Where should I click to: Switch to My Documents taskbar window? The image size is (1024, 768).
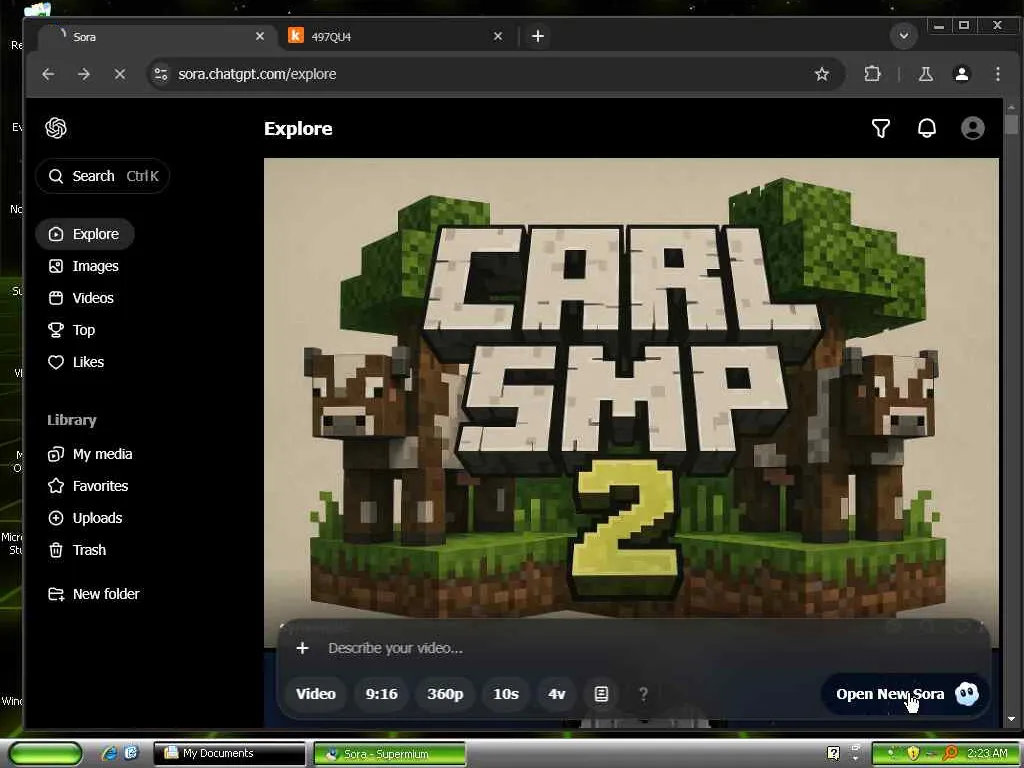point(229,754)
